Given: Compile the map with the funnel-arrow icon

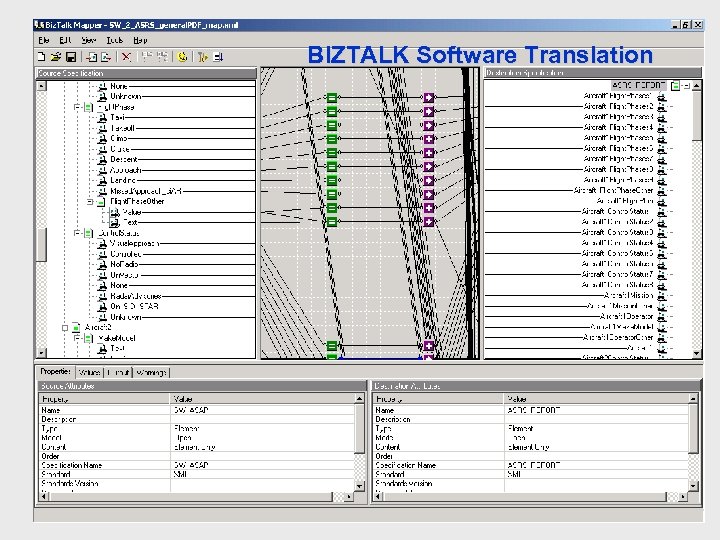Looking at the screenshot, I should (x=202, y=56).
